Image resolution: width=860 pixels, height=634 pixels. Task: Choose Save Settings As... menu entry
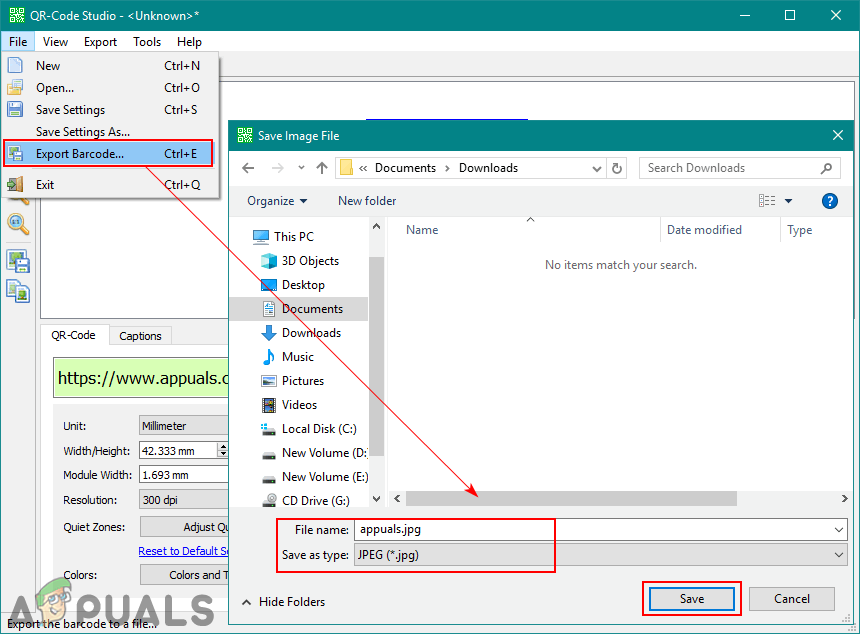(x=108, y=132)
